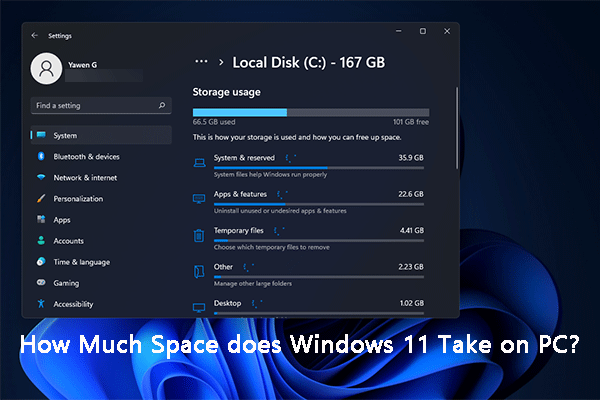Click the 101 GB free label

tap(411, 122)
